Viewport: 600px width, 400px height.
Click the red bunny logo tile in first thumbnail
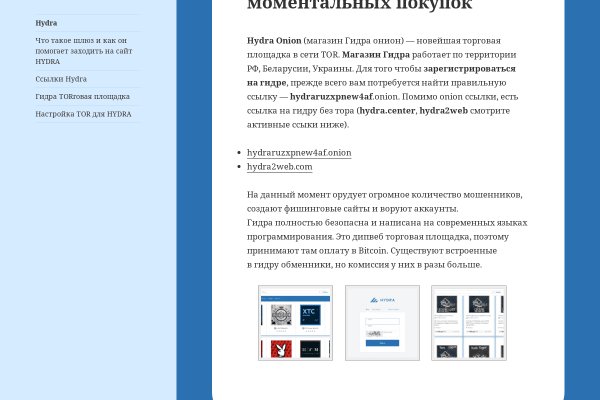[x=281, y=348]
